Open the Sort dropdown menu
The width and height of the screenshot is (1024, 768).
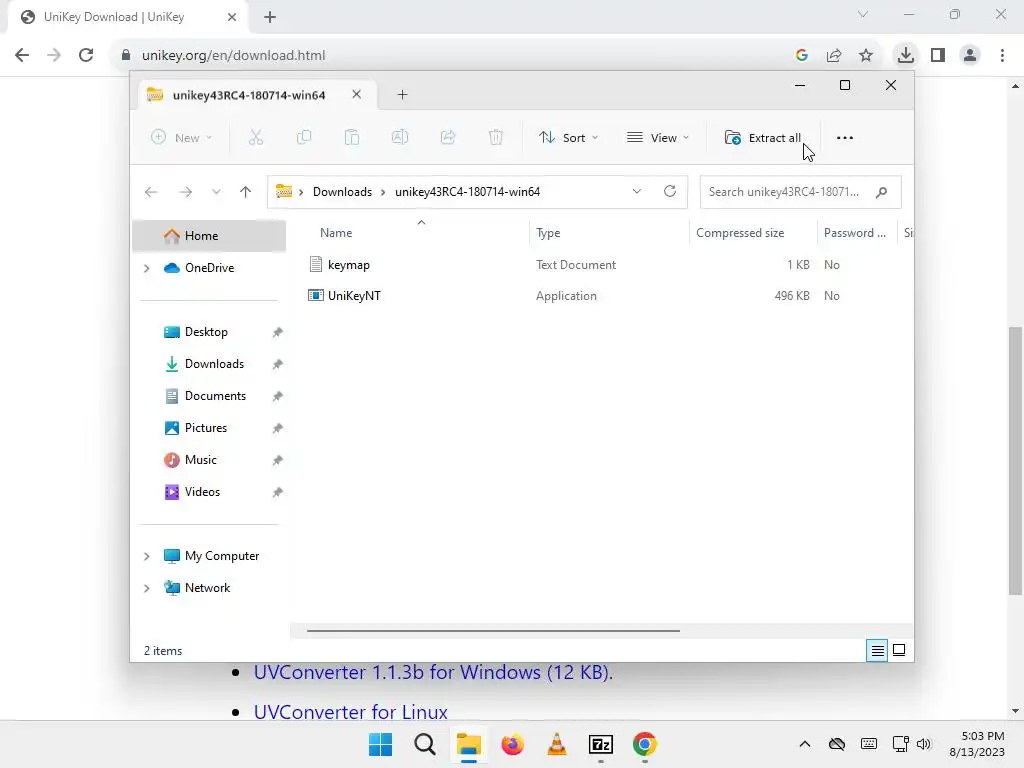point(568,138)
